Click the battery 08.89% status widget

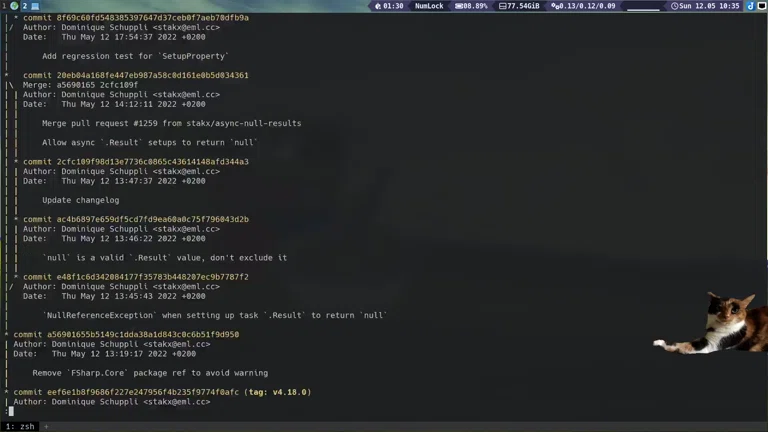[471, 6]
